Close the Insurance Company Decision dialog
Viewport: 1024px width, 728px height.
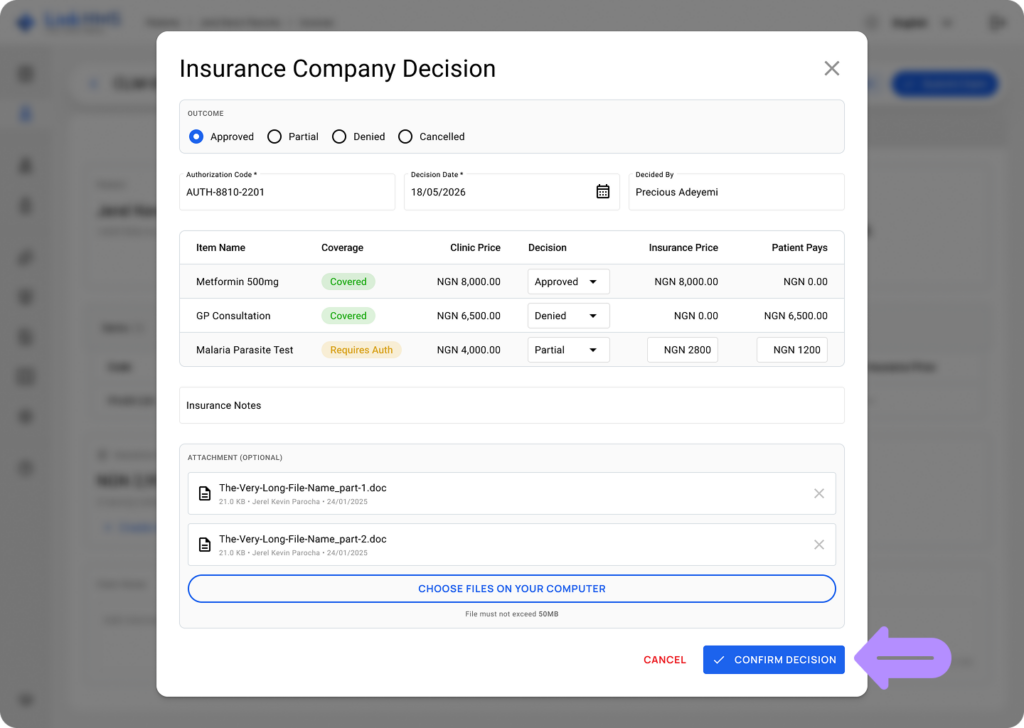tap(831, 69)
